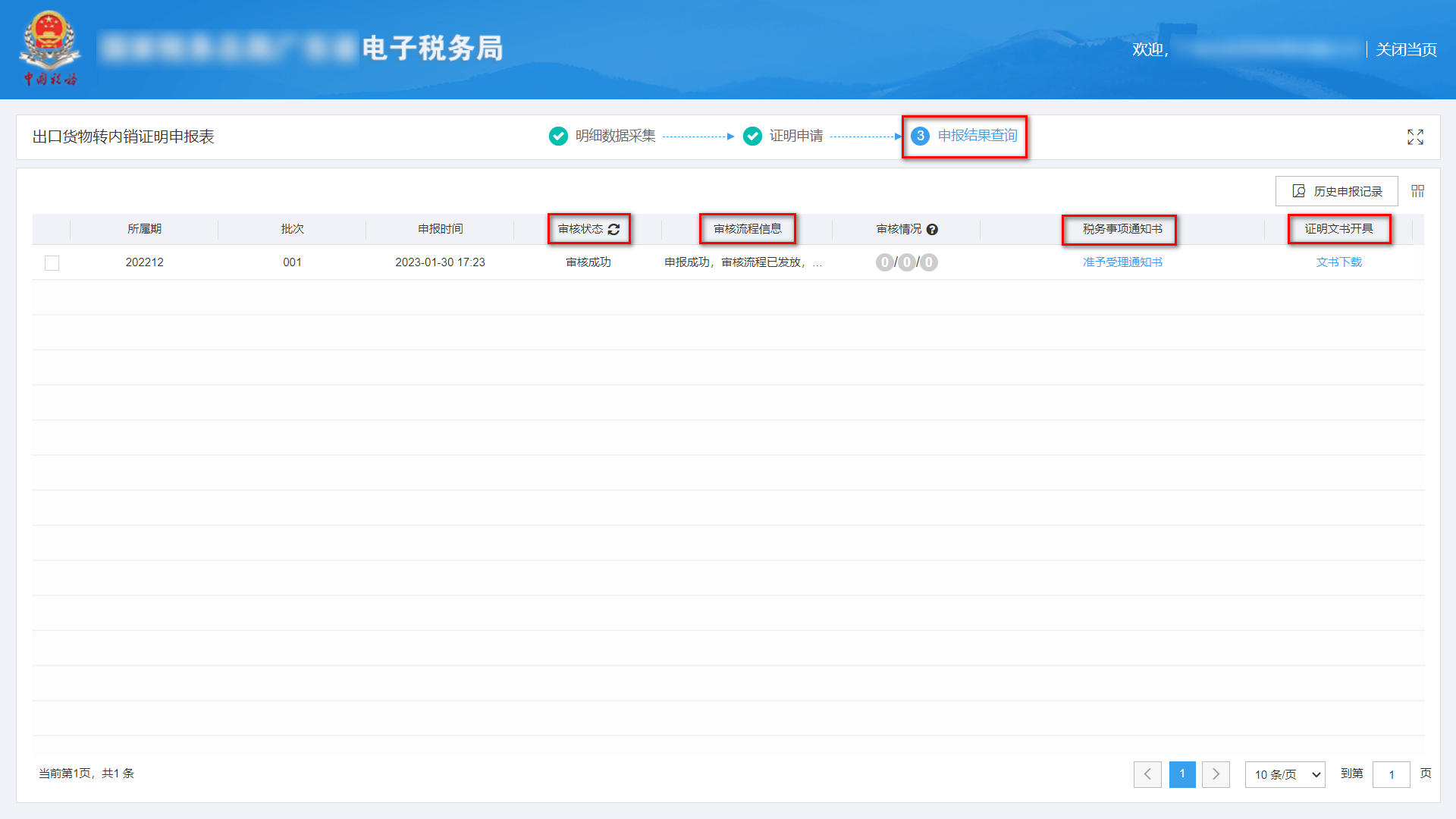
Task: Select page number 1 button
Action: pyautogui.click(x=1182, y=774)
